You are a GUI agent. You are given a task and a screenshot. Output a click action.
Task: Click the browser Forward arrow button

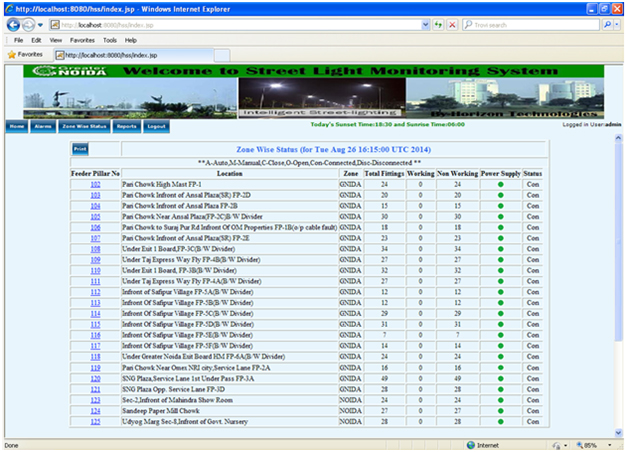click(29, 24)
